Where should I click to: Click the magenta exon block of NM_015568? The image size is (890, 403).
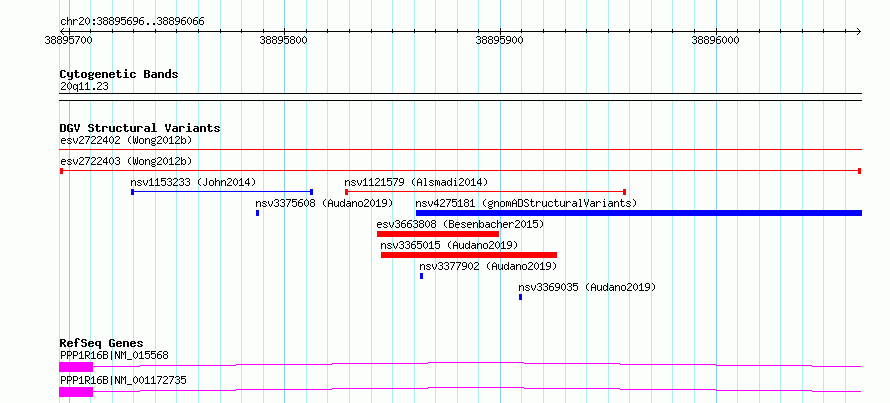point(76,367)
